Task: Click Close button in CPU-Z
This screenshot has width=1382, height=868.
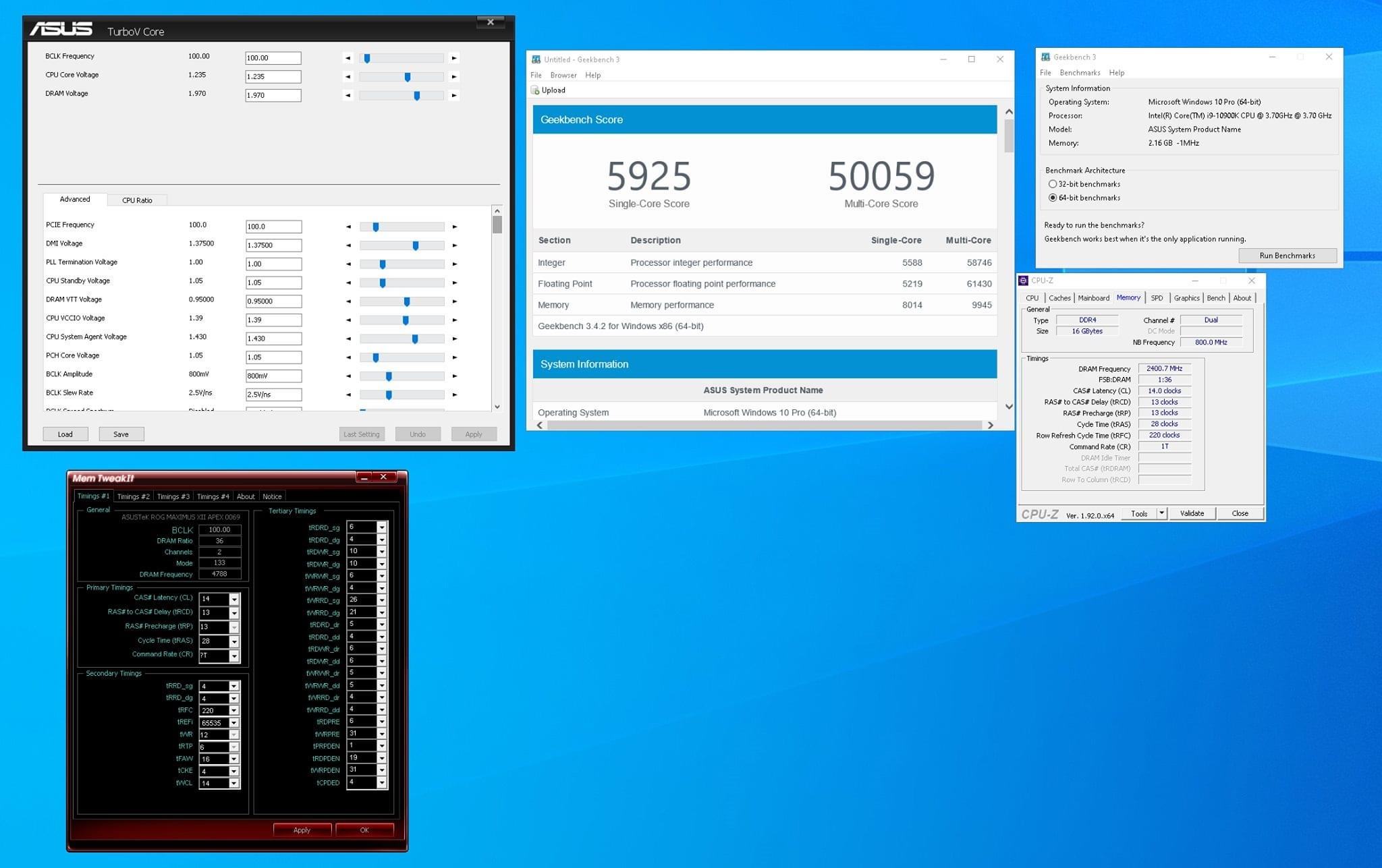Action: click(1240, 513)
